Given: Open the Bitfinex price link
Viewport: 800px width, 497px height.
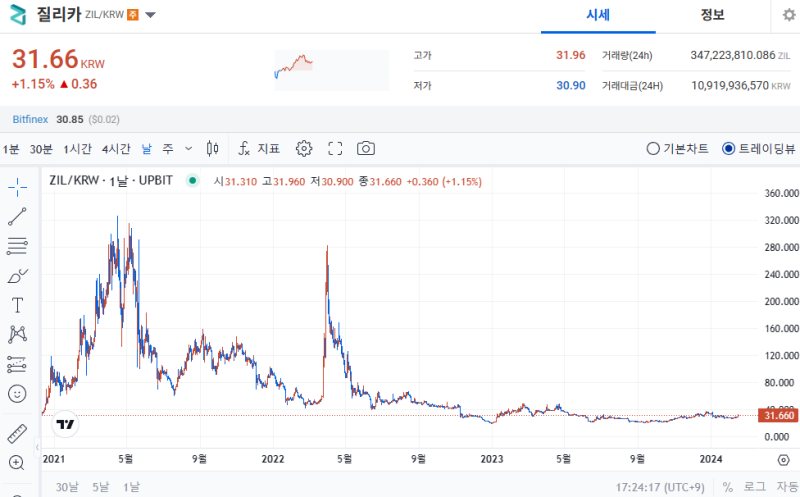Looking at the screenshot, I should tap(30, 119).
